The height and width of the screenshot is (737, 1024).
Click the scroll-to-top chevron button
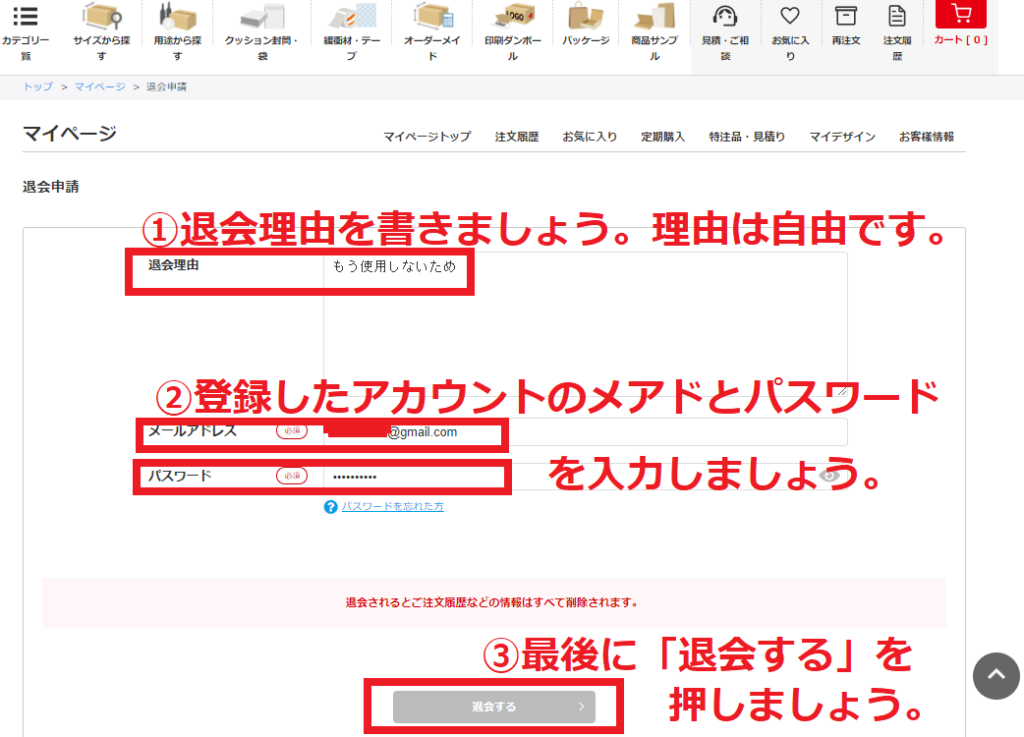click(996, 675)
